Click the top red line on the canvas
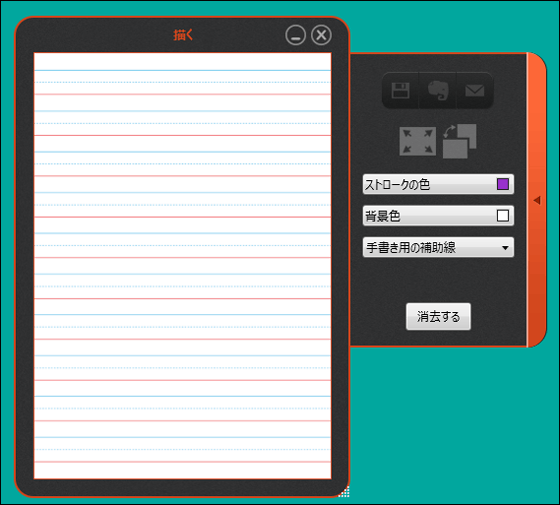The image size is (560, 505). point(182,94)
